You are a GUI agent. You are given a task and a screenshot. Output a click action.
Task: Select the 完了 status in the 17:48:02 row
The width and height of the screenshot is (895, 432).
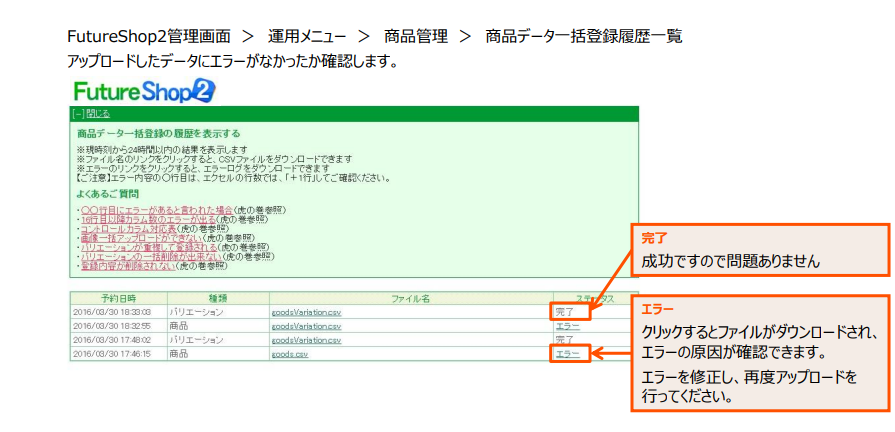click(x=565, y=340)
